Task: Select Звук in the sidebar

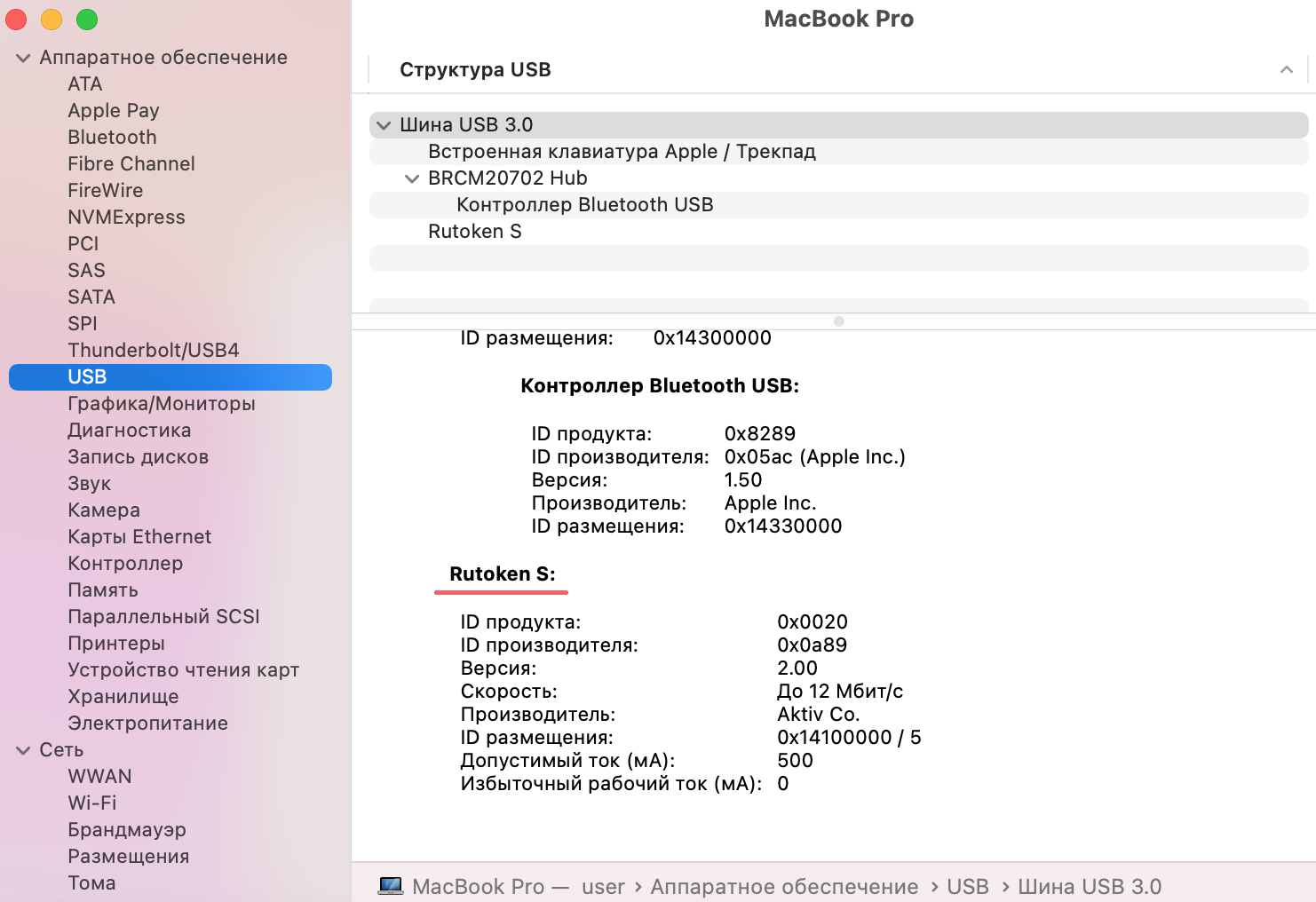Action: 90,484
